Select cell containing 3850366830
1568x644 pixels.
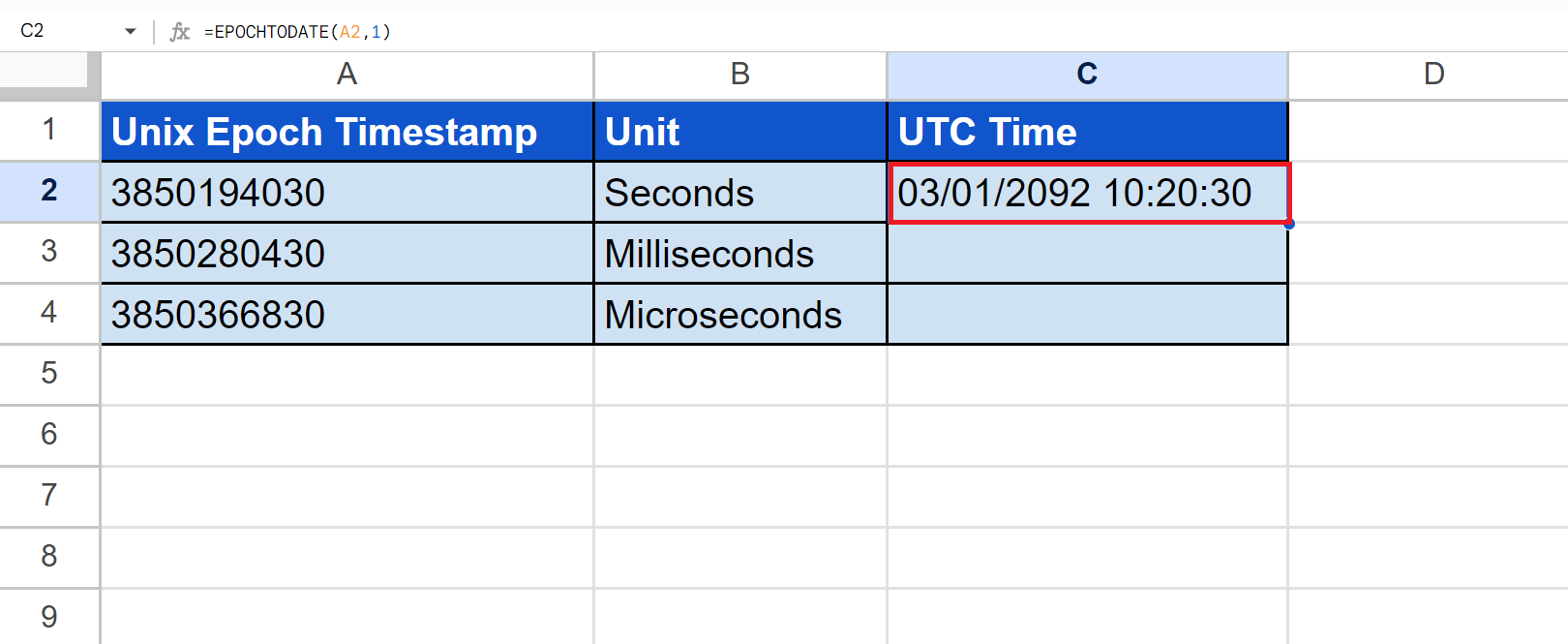(347, 315)
